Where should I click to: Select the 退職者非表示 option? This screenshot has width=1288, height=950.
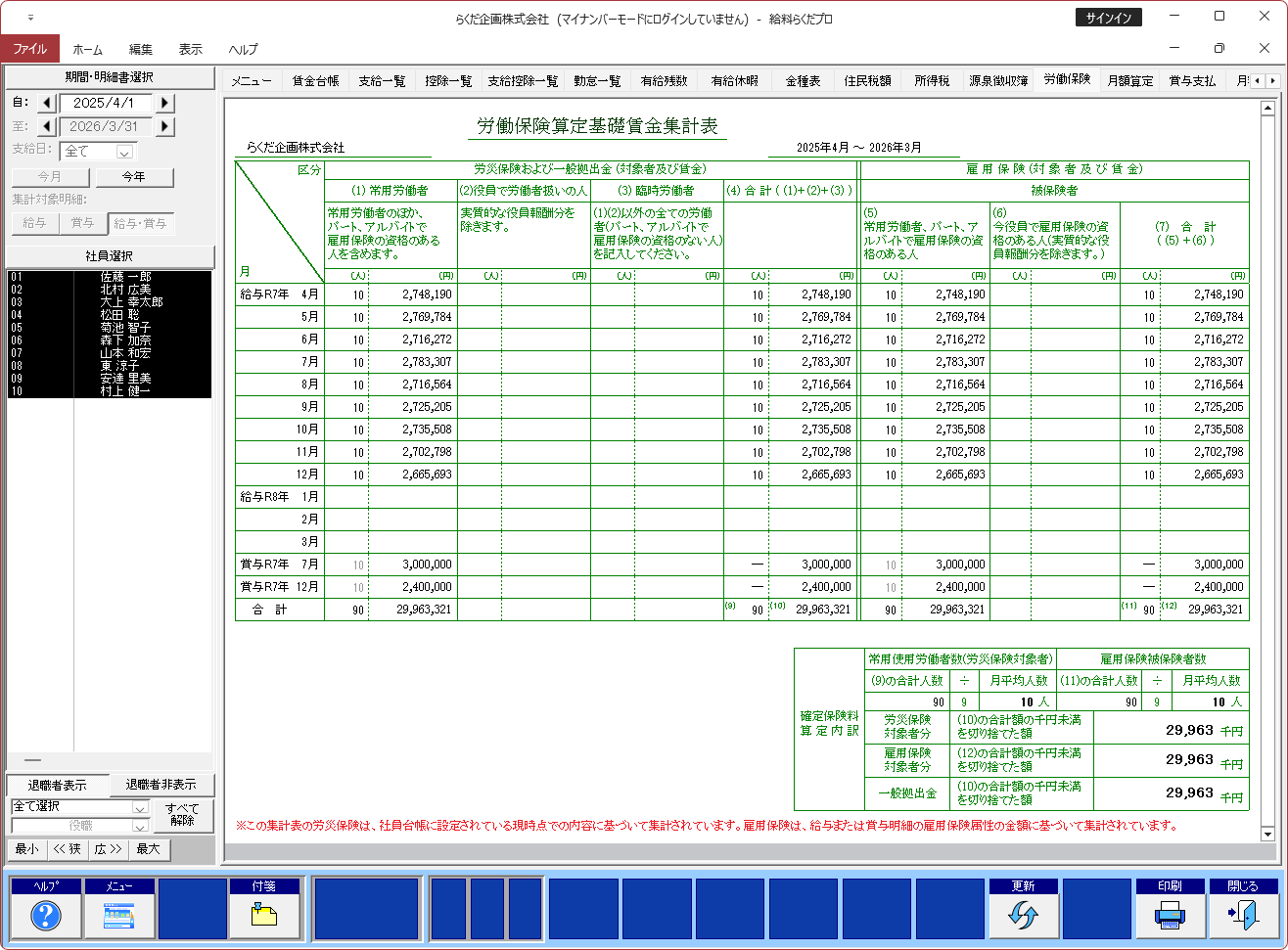[160, 785]
